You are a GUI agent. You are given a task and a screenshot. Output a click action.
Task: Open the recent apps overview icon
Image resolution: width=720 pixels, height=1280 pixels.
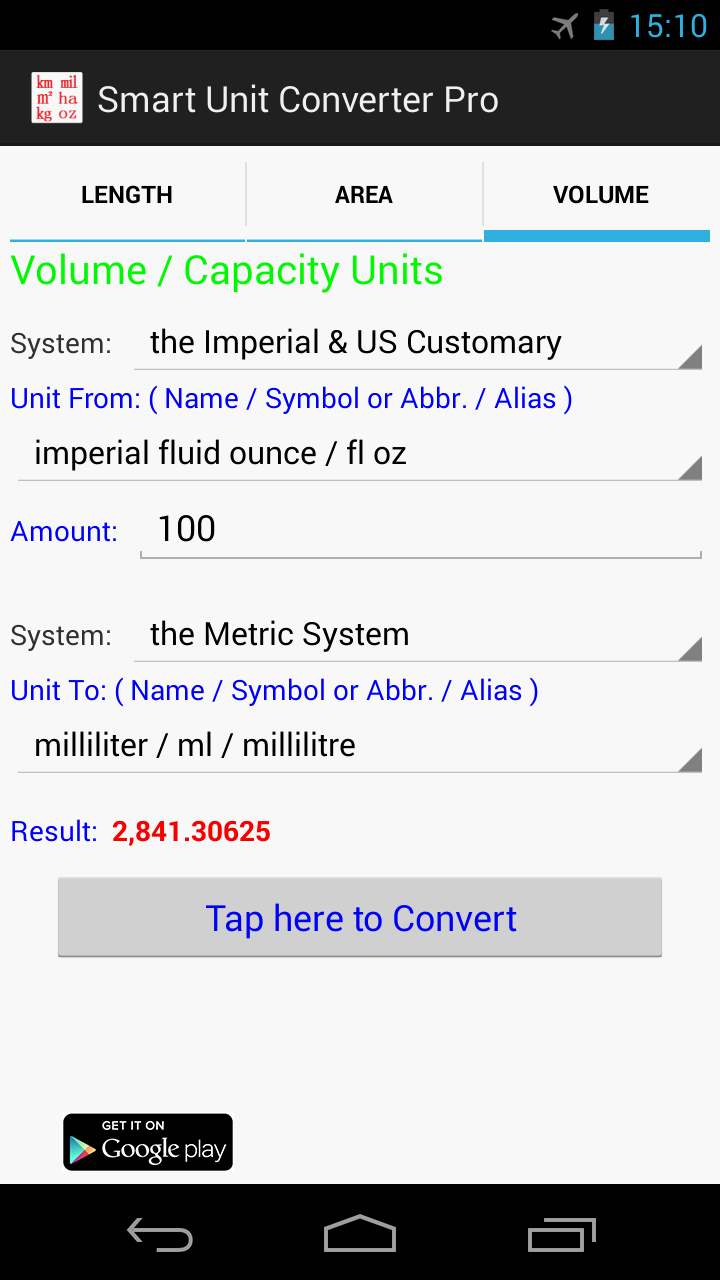click(x=561, y=1235)
